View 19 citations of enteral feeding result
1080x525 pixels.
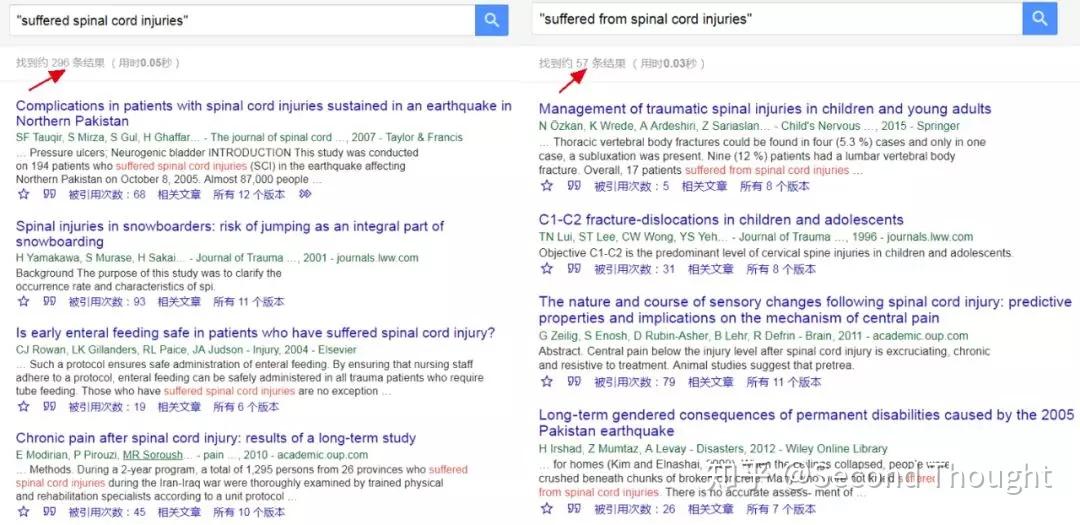[107, 406]
